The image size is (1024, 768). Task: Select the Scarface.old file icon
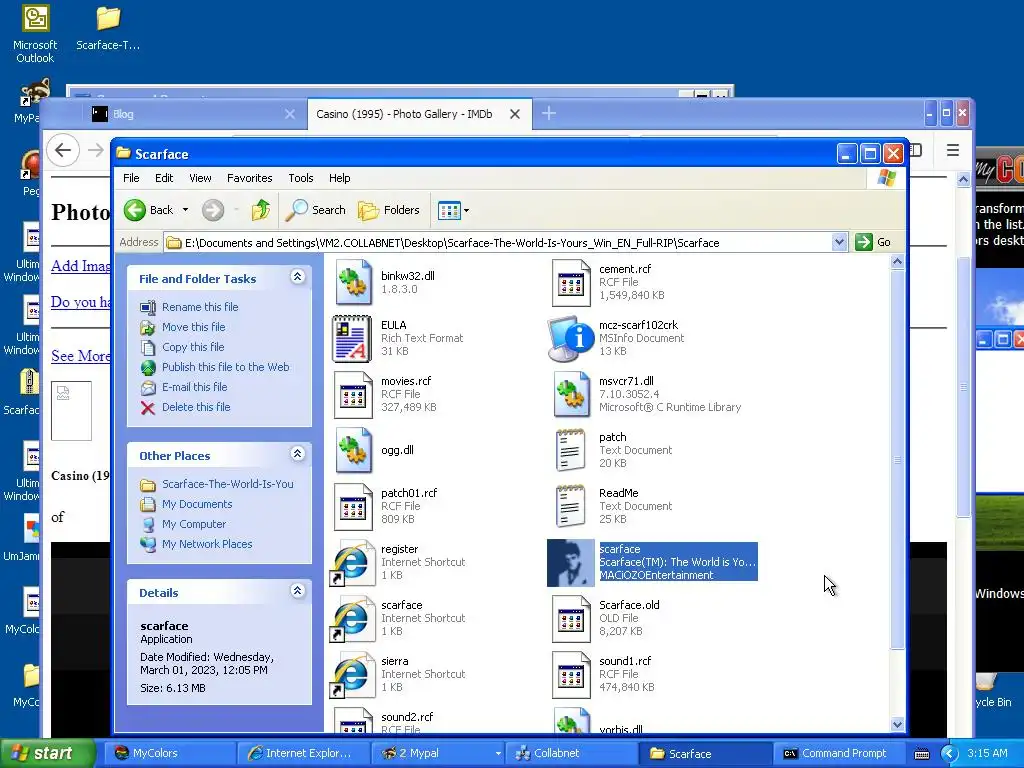click(571, 618)
